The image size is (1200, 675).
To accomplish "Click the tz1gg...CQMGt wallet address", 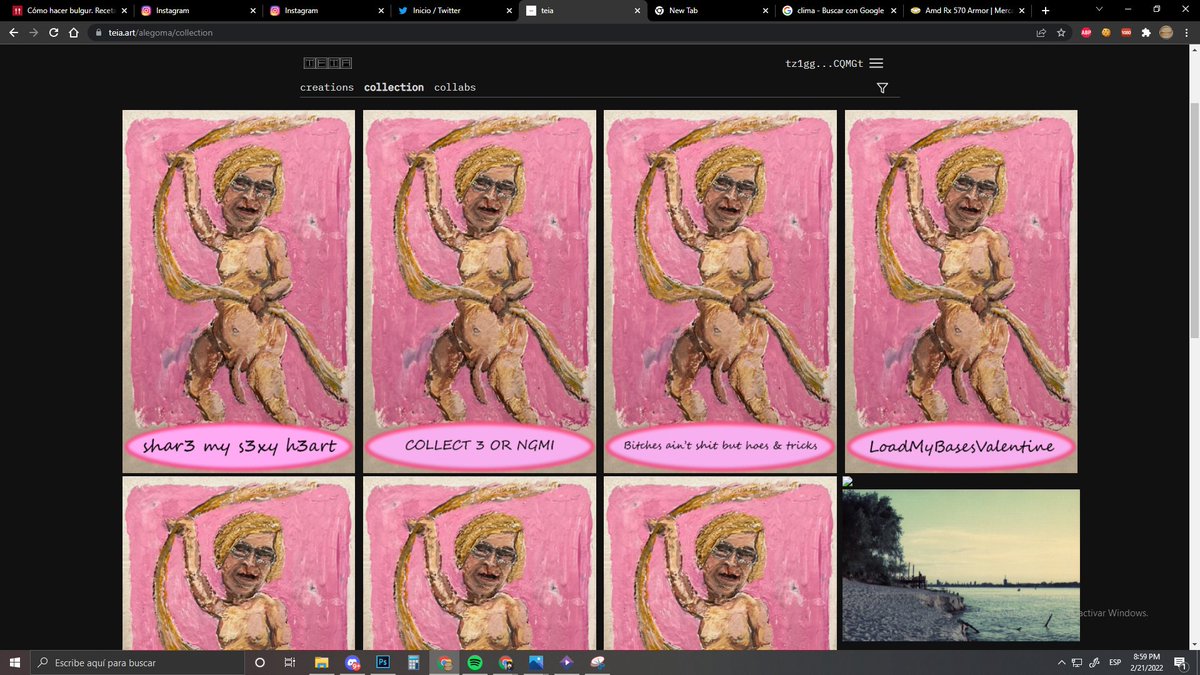I will coord(825,63).
